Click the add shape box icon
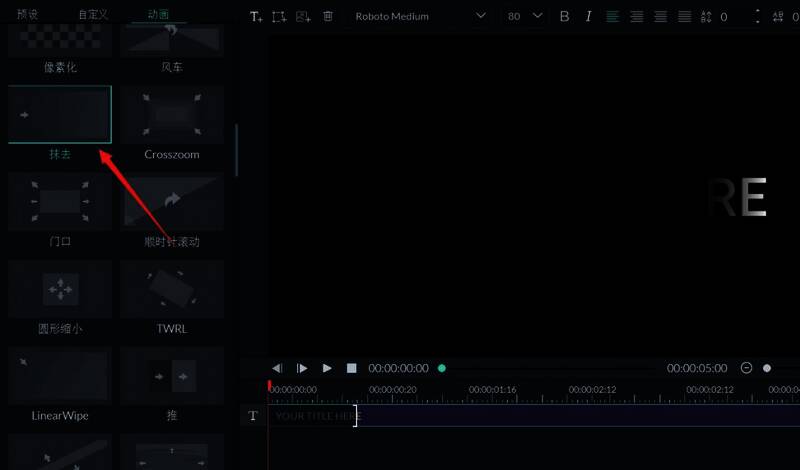 click(279, 17)
